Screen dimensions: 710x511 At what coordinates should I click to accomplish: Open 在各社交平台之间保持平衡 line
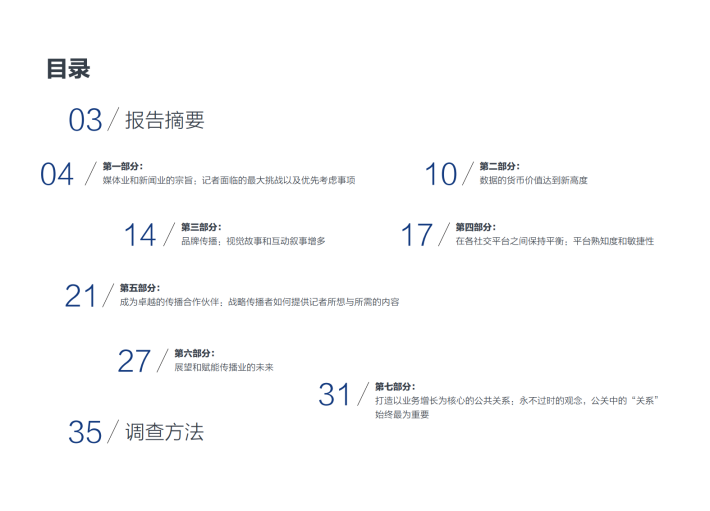[555, 241]
